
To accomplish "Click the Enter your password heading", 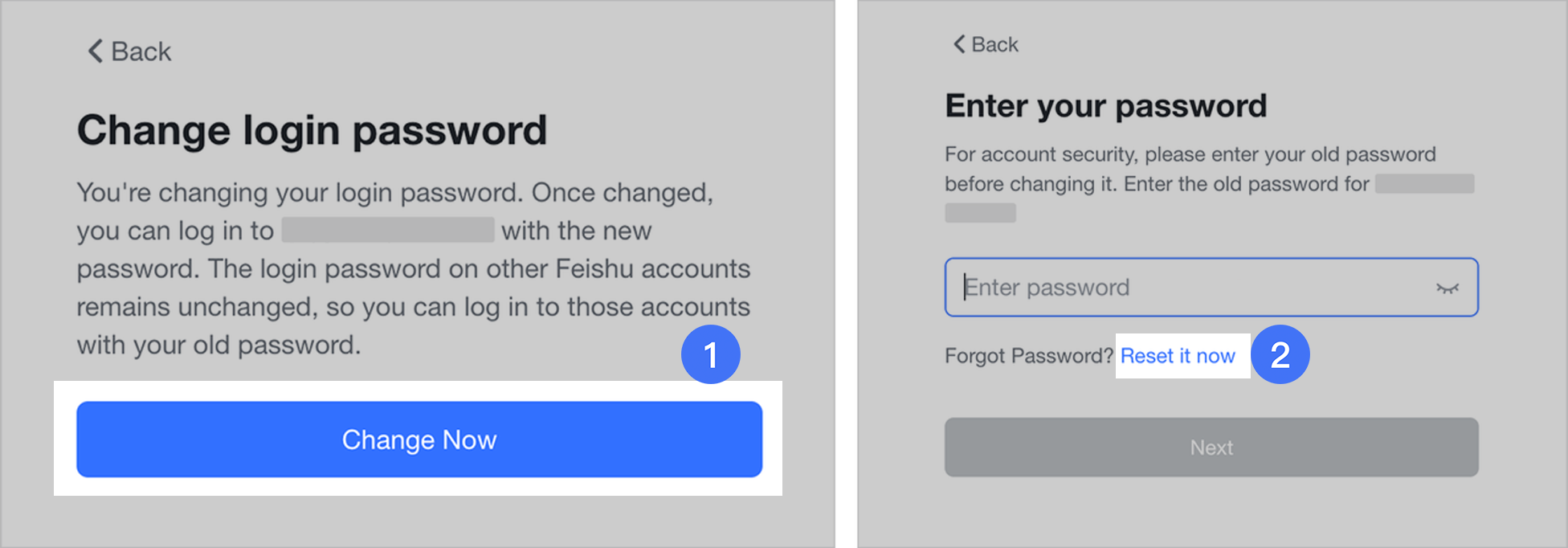I will point(1105,105).
